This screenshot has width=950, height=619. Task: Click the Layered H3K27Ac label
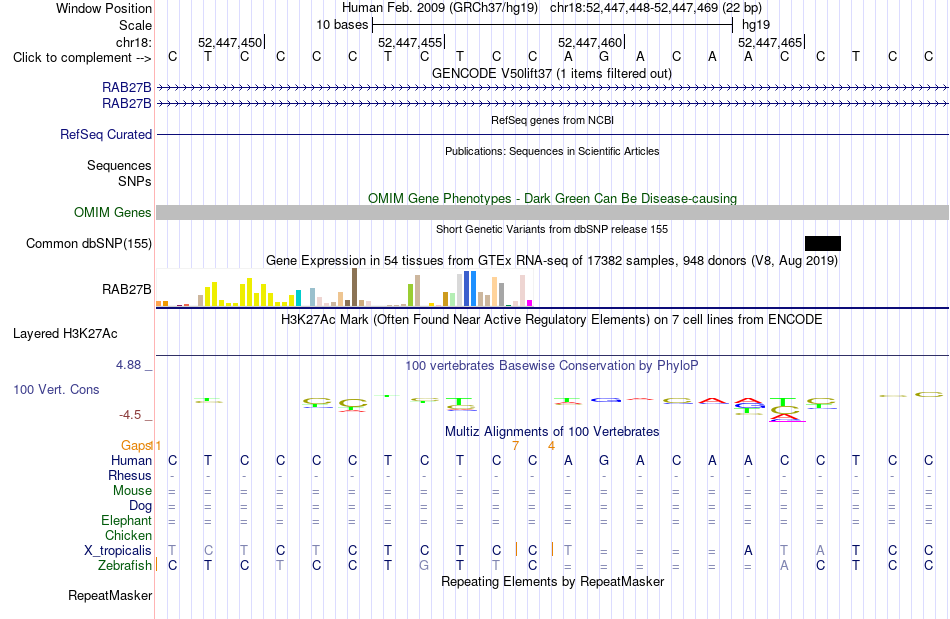click(65, 334)
